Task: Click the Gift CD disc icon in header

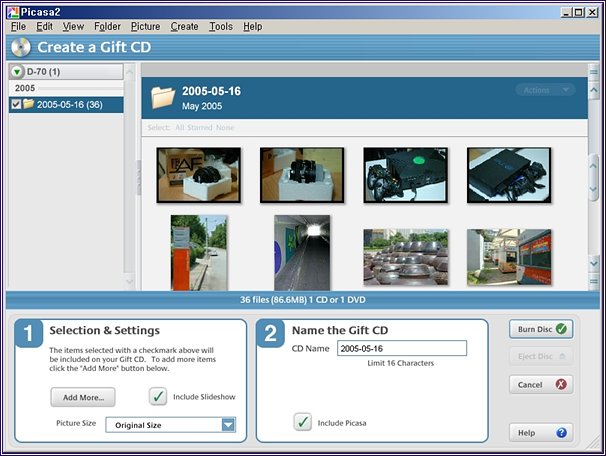Action: click(x=21, y=47)
